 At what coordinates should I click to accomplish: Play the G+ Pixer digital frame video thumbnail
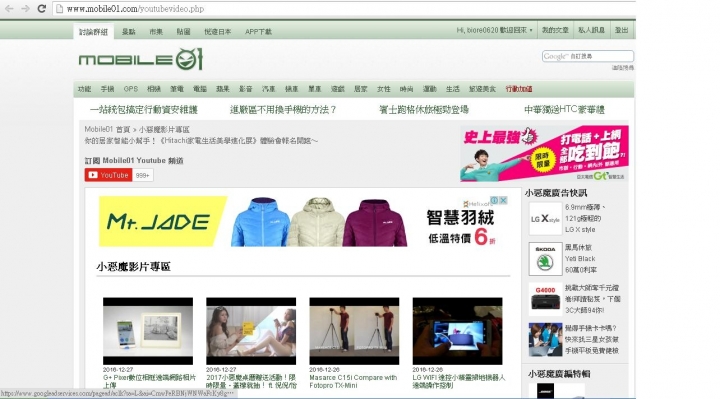coord(148,331)
